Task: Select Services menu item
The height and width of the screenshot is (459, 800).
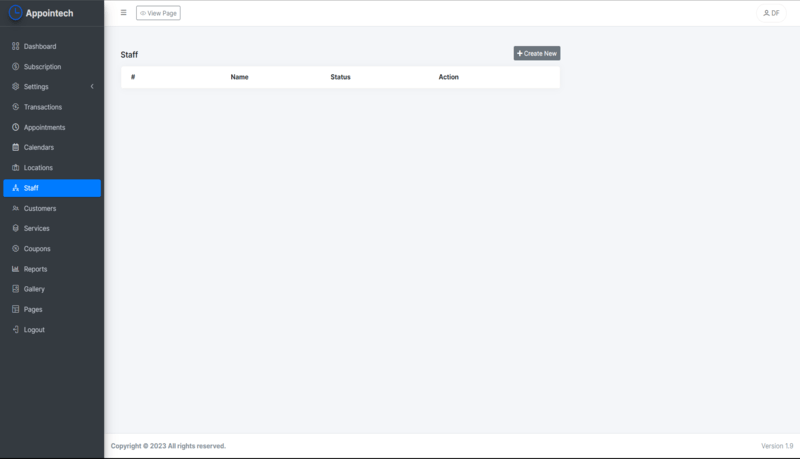Action: pyautogui.click(x=36, y=228)
